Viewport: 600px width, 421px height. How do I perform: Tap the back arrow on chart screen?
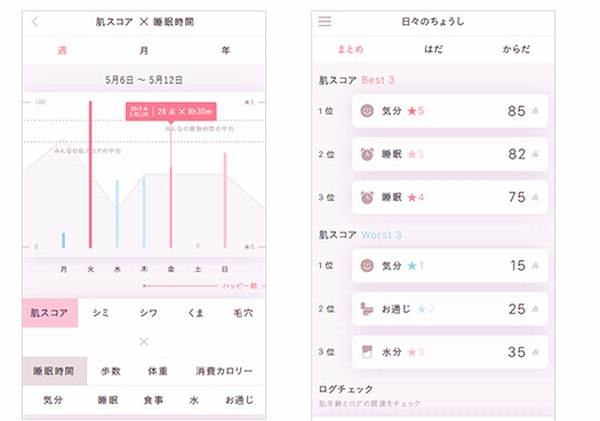[x=36, y=21]
